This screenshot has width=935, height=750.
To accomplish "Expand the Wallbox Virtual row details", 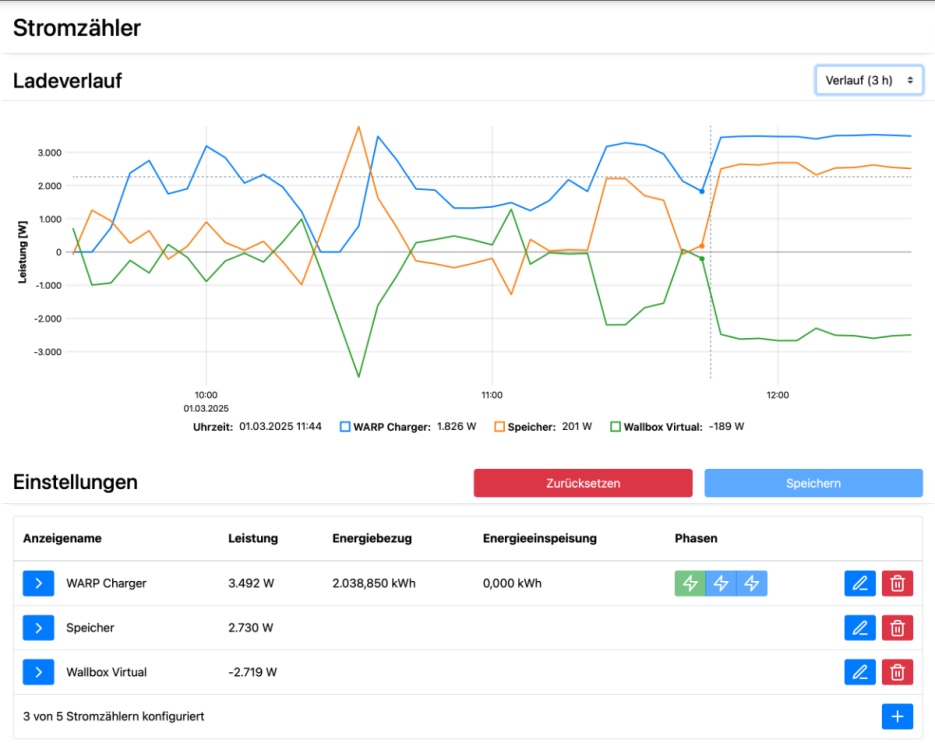I will pos(38,672).
